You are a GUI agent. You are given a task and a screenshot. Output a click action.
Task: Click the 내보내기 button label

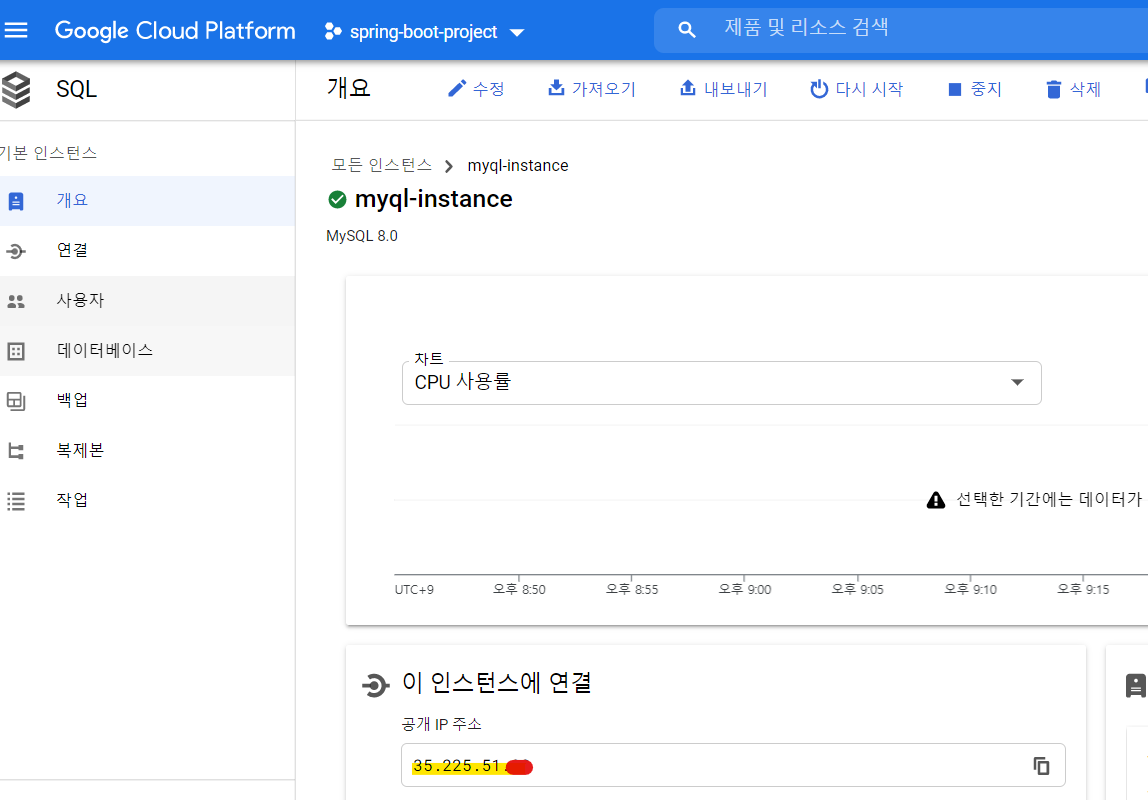pos(736,89)
